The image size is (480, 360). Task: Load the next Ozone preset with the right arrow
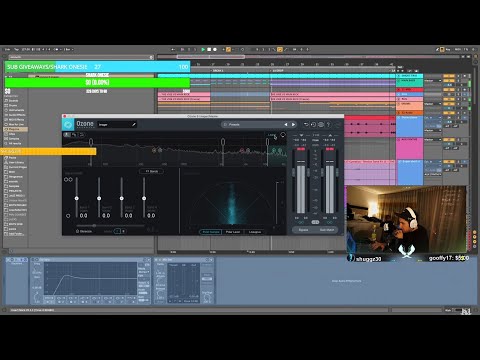coord(293,124)
